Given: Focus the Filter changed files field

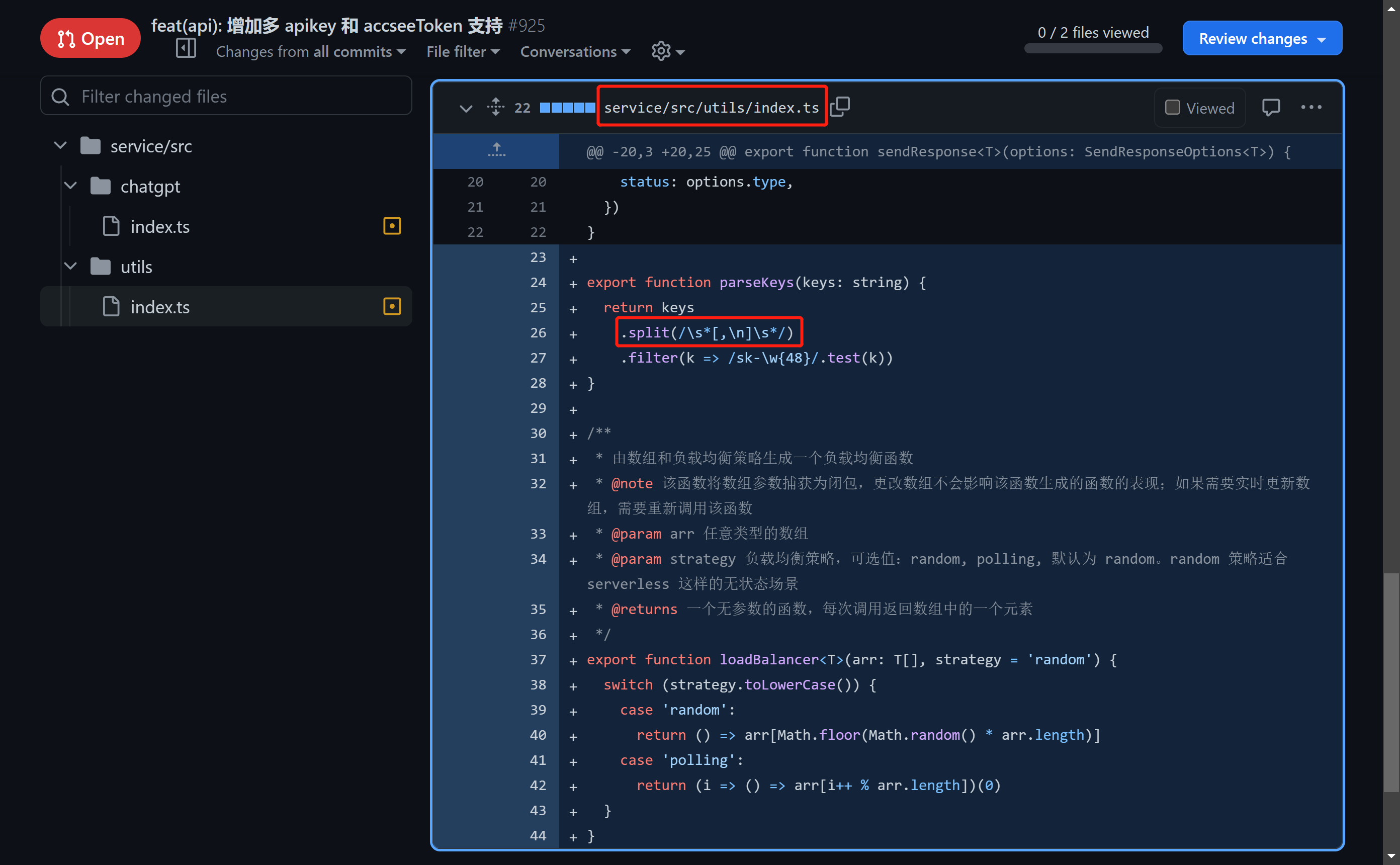Looking at the screenshot, I should pyautogui.click(x=226, y=96).
